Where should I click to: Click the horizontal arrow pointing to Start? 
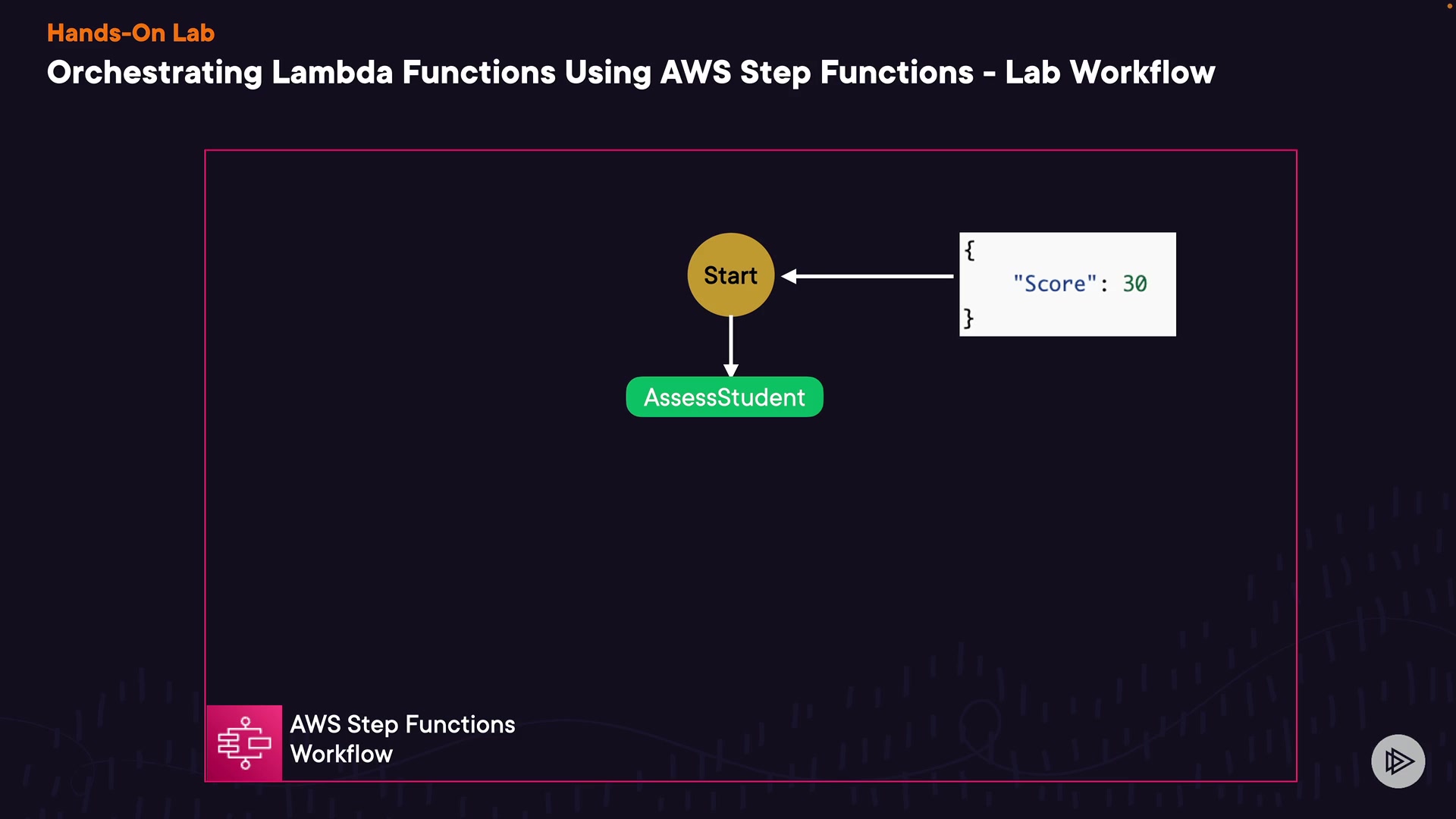(868, 276)
